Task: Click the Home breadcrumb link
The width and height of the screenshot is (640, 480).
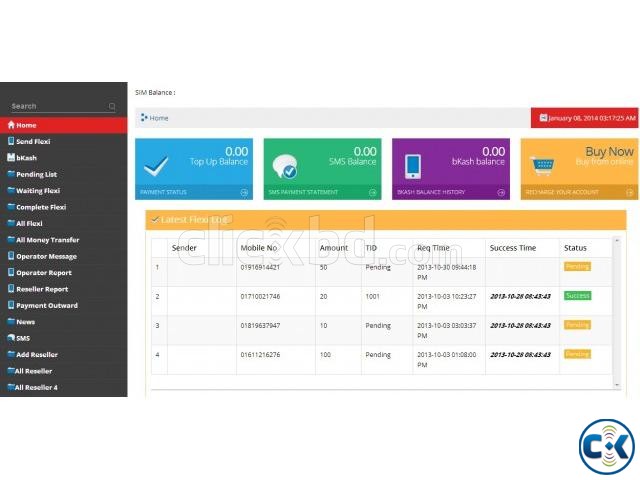Action: click(159, 118)
